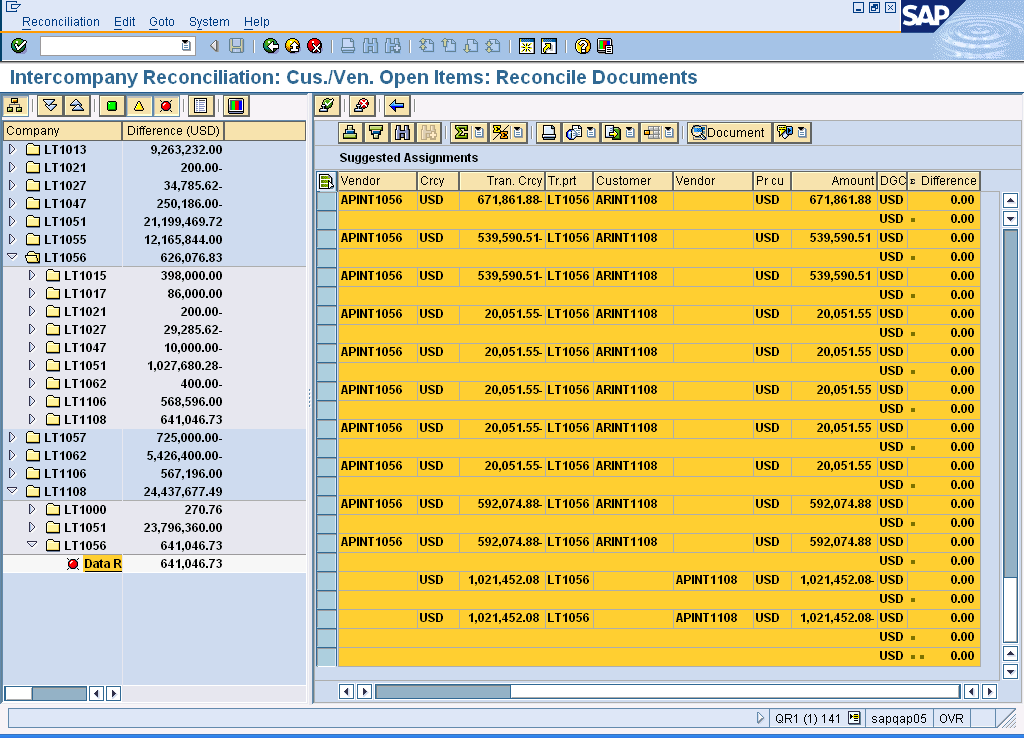Click the Change Layout grid icon
1024x738 pixels.
coord(652,133)
